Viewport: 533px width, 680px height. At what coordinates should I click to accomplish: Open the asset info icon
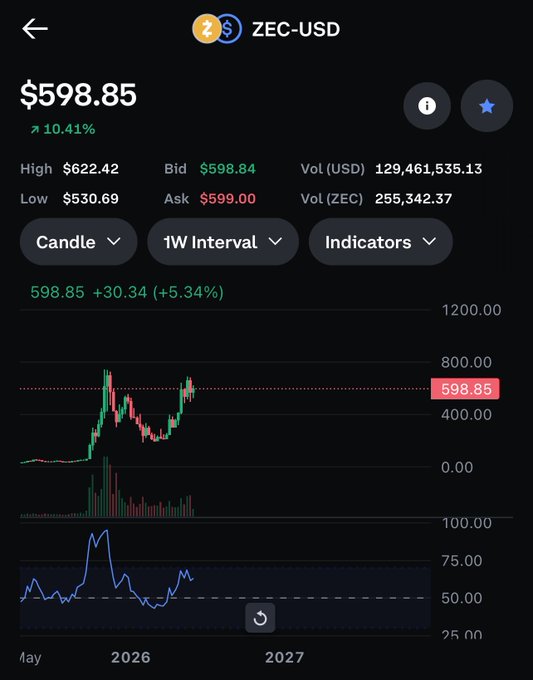pos(427,106)
